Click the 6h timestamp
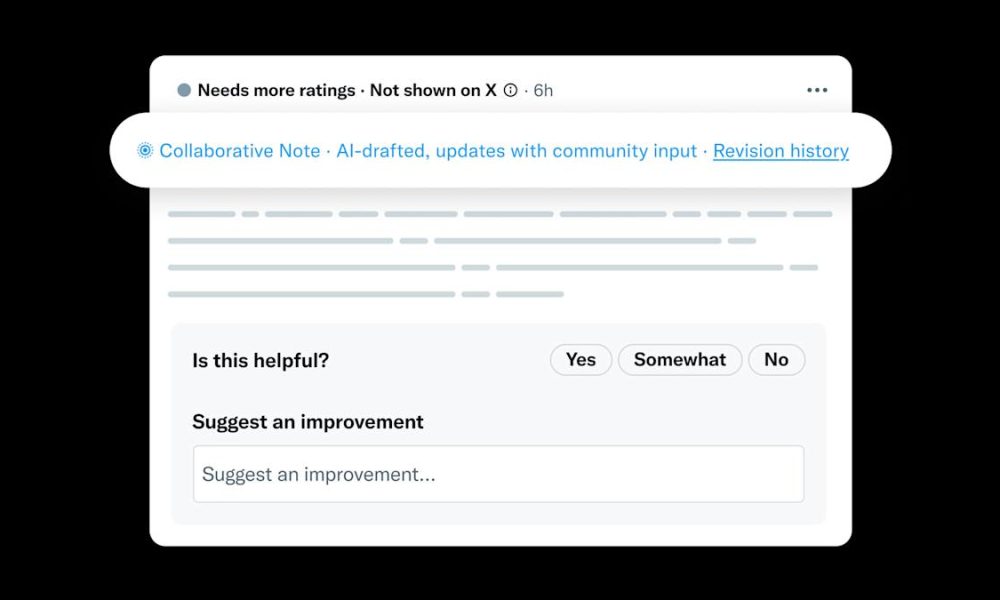This screenshot has width=1000, height=600. coord(543,90)
